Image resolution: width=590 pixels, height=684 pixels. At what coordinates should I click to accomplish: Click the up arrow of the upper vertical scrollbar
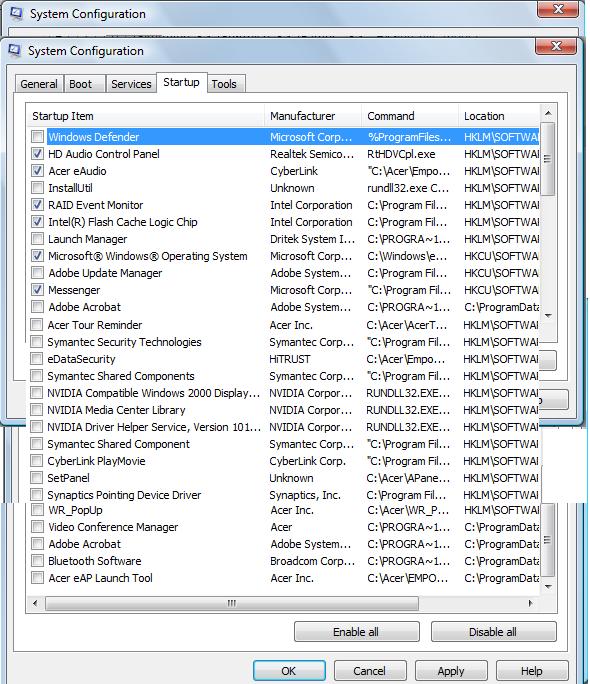coord(548,113)
